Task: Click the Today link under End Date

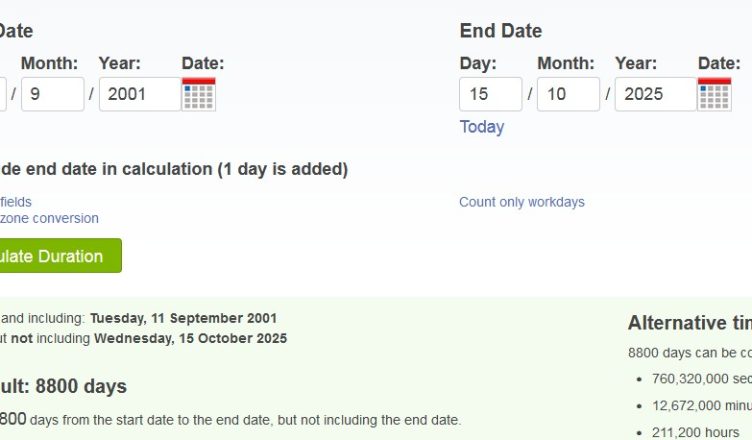Action: (x=481, y=127)
